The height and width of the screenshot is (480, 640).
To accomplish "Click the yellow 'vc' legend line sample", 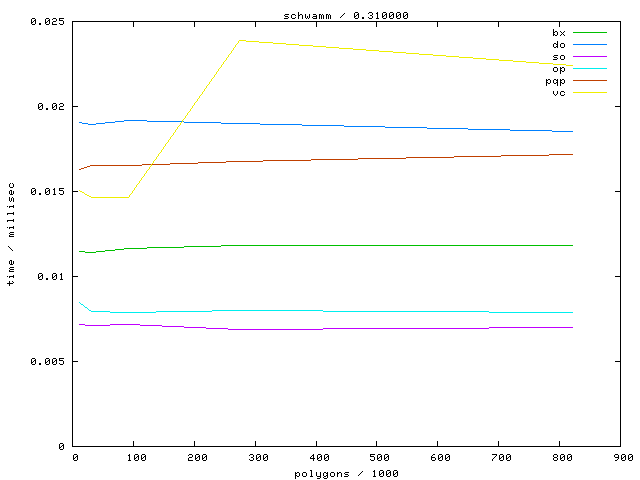I will point(590,93).
